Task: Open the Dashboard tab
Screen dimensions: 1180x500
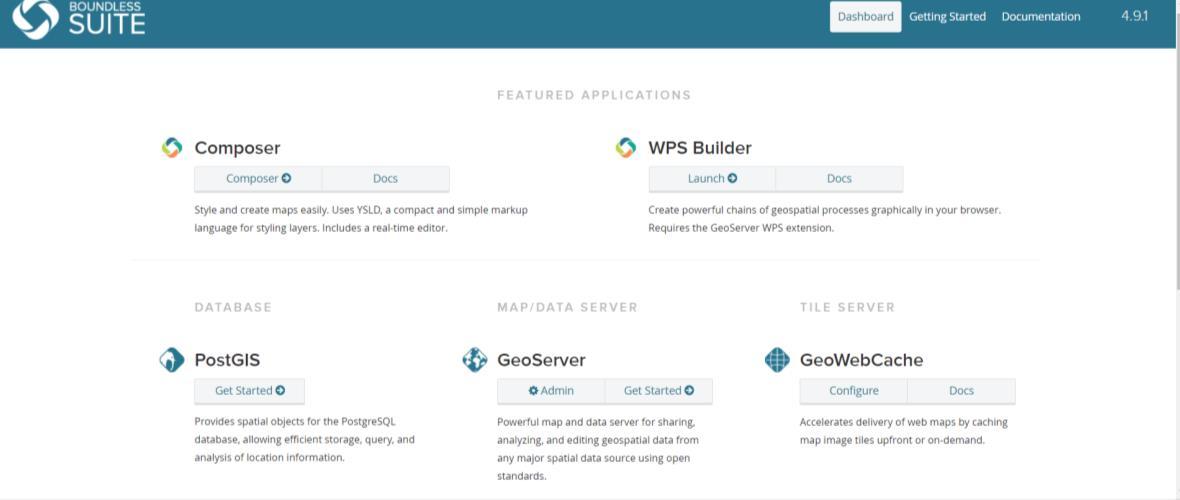Action: (865, 17)
